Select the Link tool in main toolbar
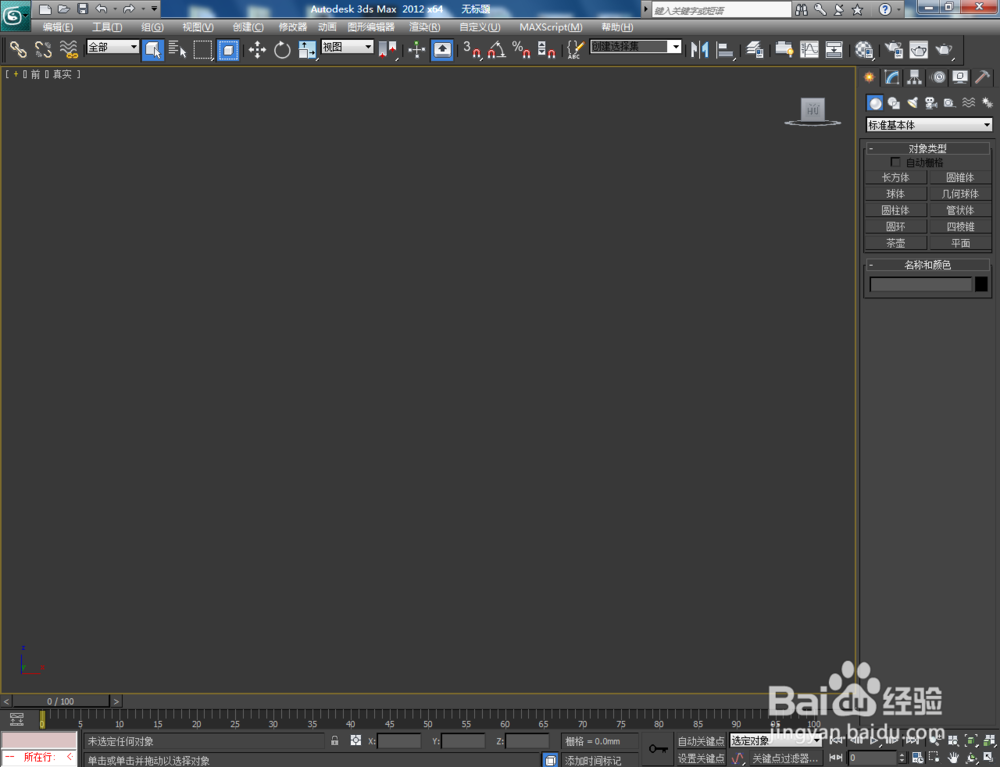1000x767 pixels. click(17, 50)
